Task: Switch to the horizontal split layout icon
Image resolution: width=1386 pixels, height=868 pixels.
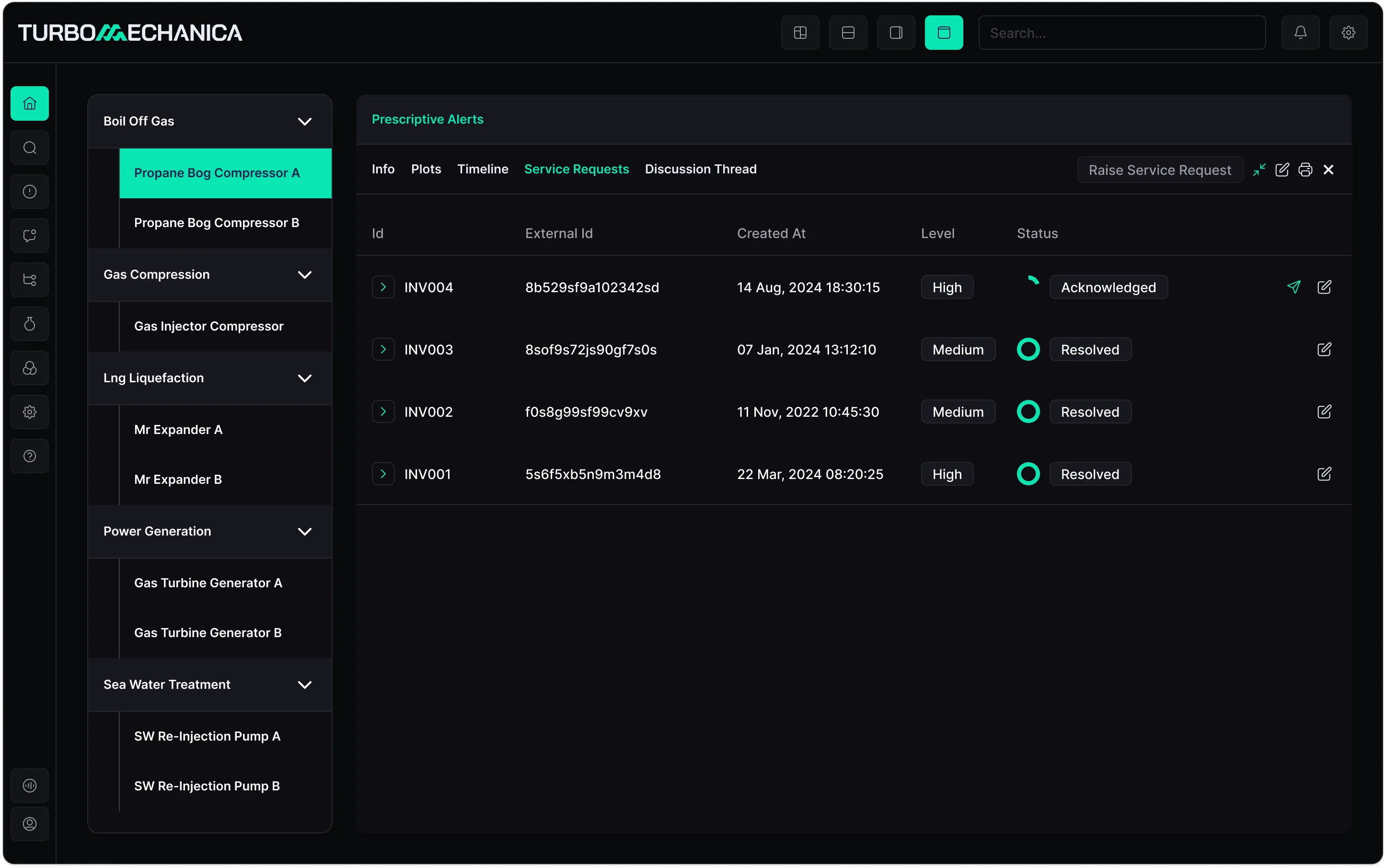Action: (x=848, y=33)
